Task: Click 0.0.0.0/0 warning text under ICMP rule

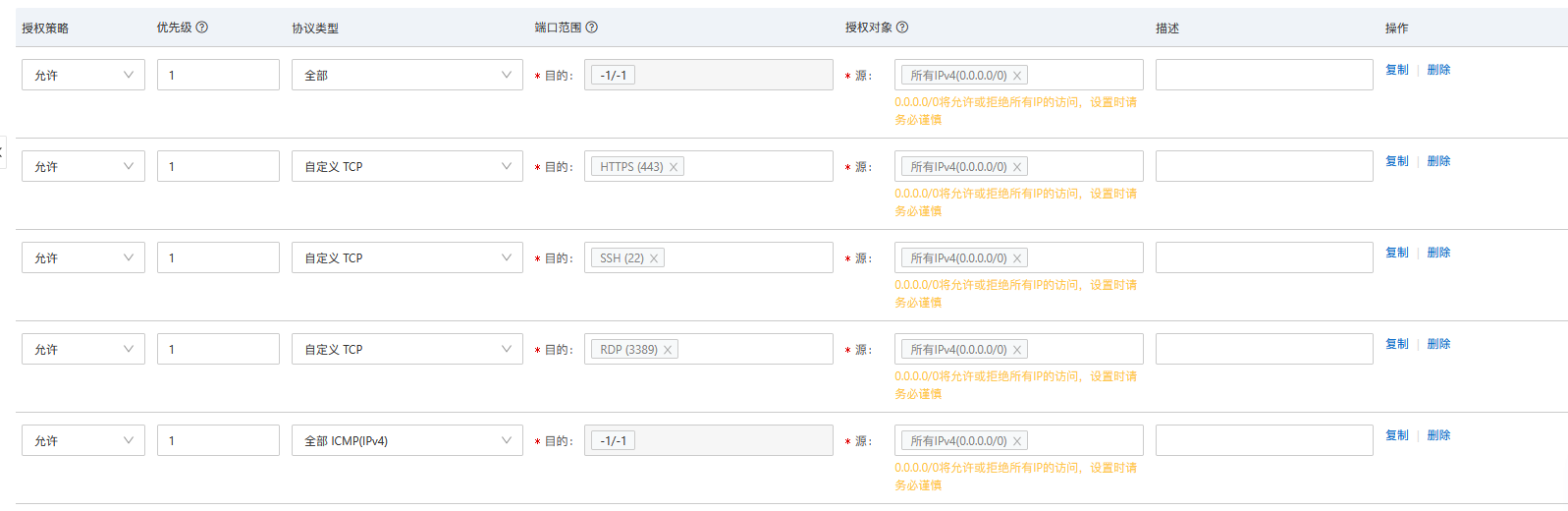Action: point(1016,477)
